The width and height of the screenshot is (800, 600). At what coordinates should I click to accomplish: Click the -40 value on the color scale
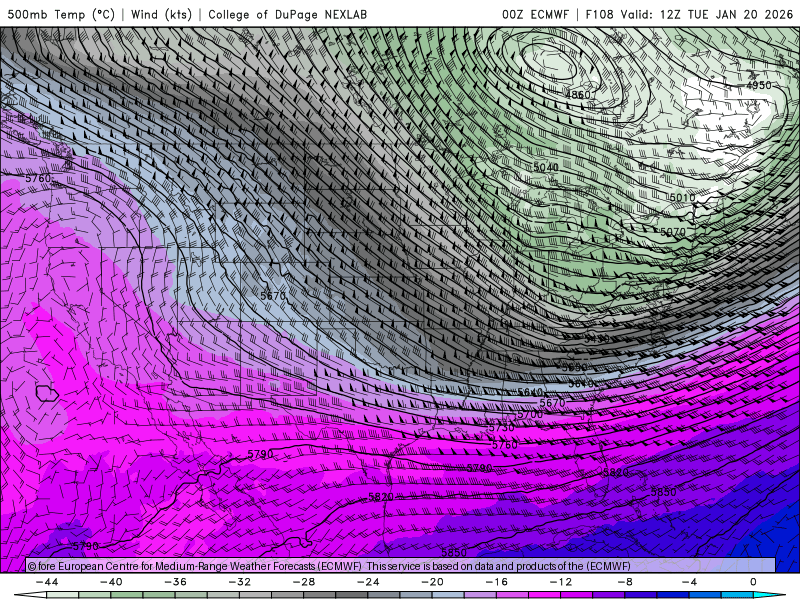[x=111, y=582]
